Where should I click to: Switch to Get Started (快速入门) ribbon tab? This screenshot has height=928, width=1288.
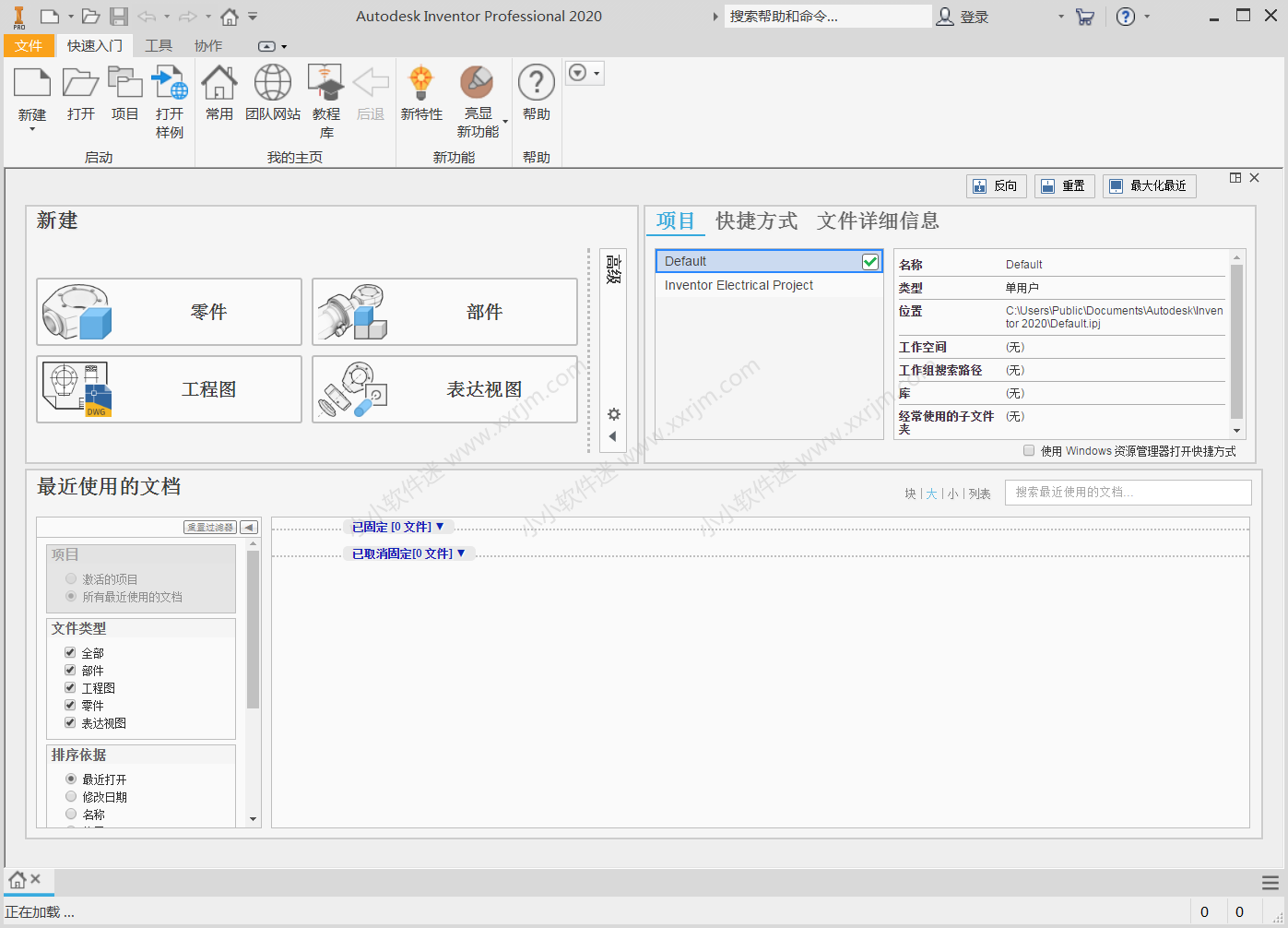click(95, 45)
